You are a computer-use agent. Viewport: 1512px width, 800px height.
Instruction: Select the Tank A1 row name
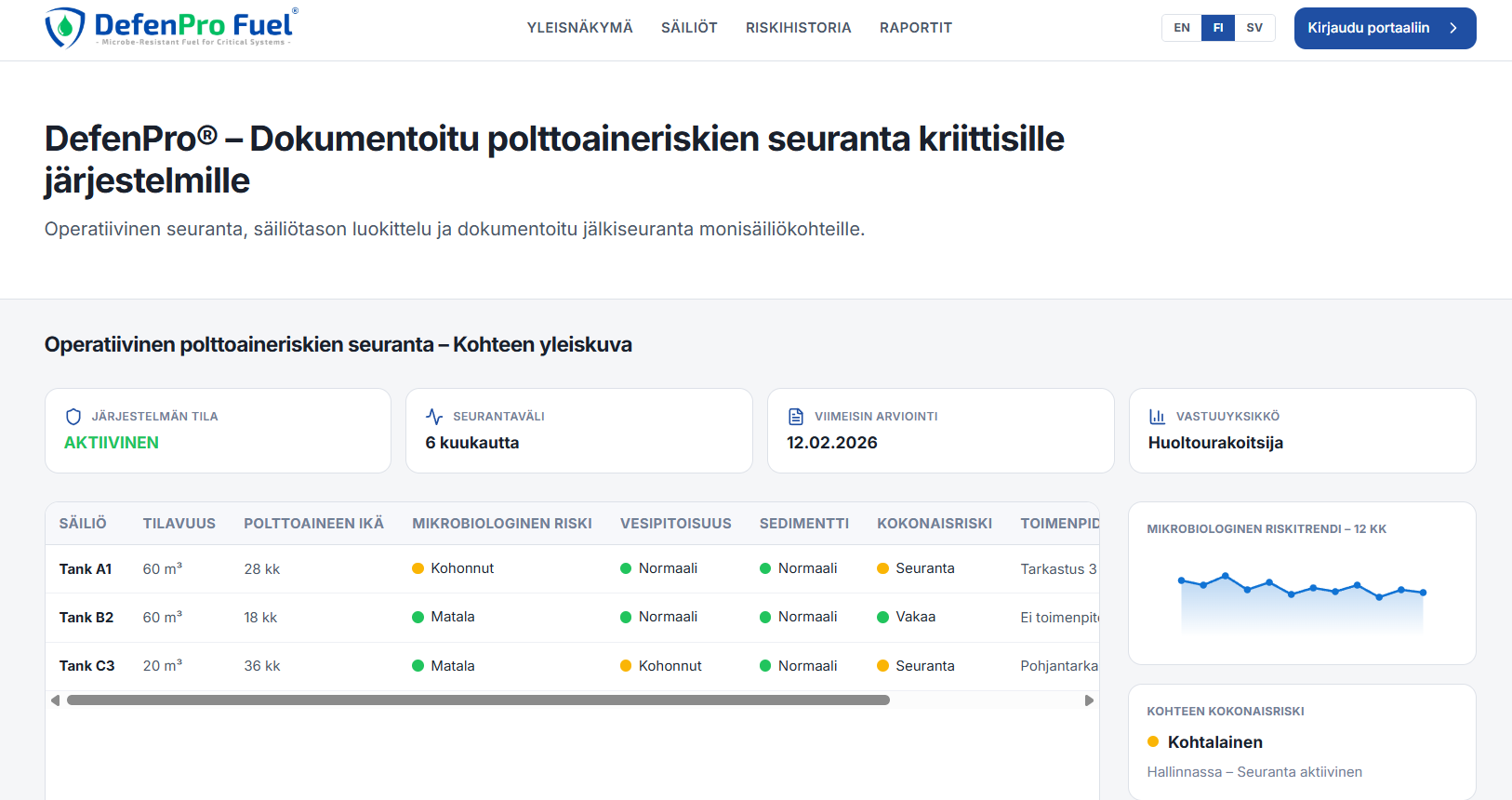coord(86,569)
